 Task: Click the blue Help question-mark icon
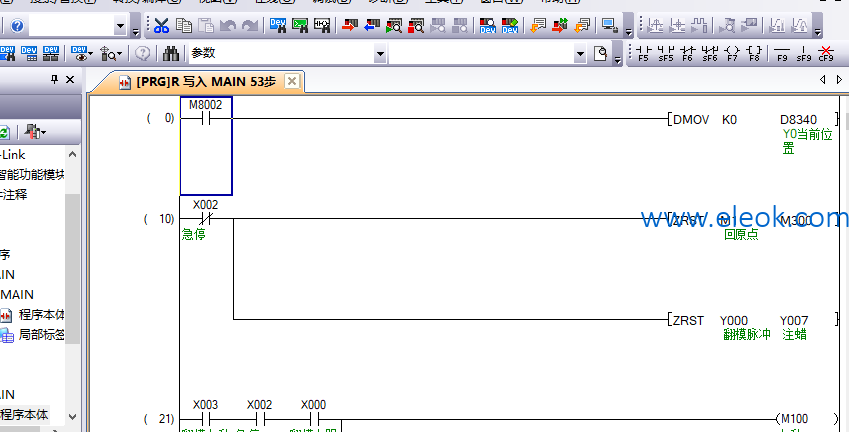point(17,25)
